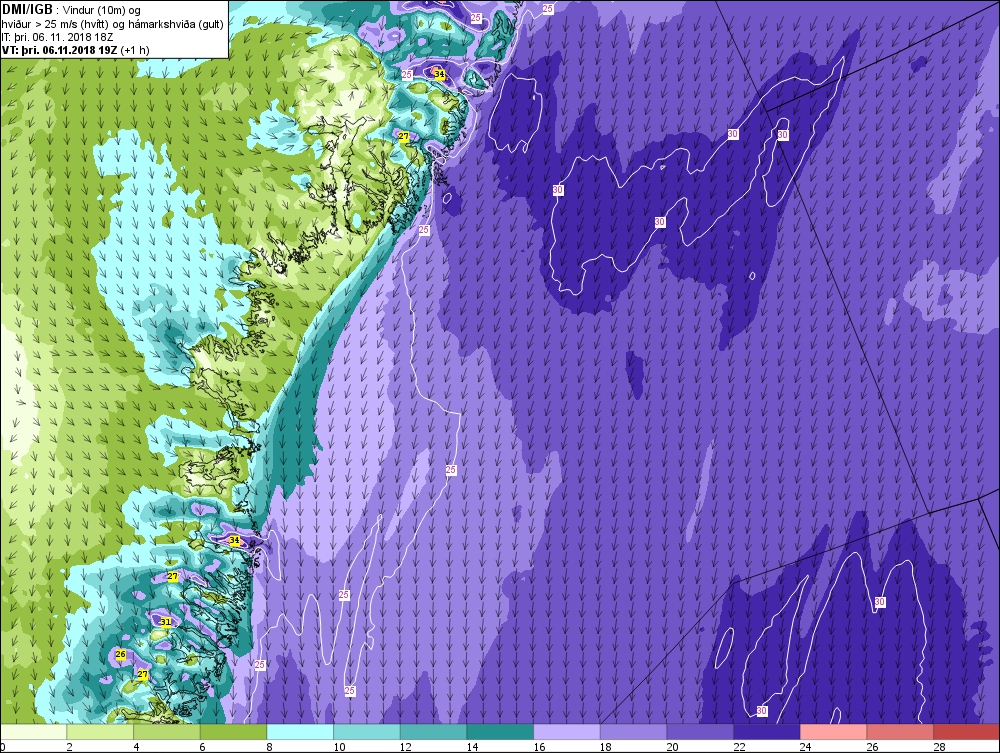Click the yellow "26" max gust label
The height and width of the screenshot is (753, 1000).
tap(121, 654)
